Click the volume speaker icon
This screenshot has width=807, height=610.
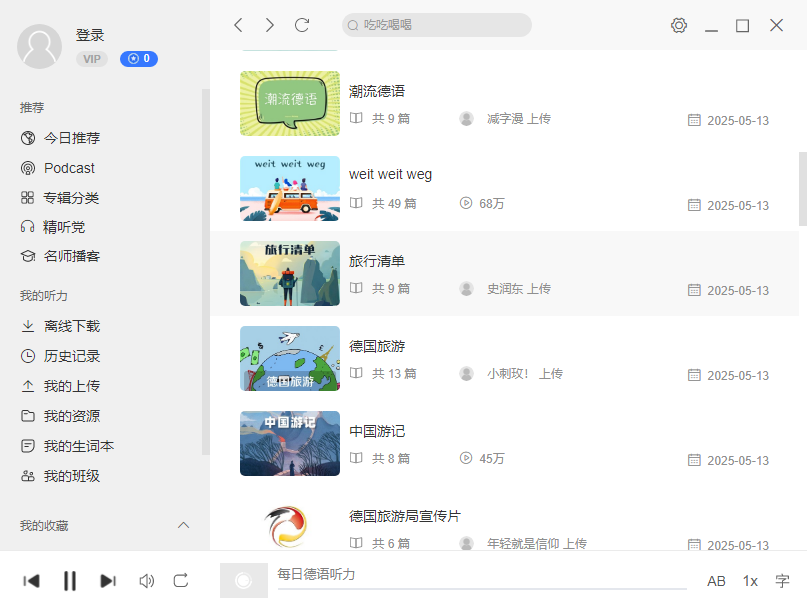[146, 581]
